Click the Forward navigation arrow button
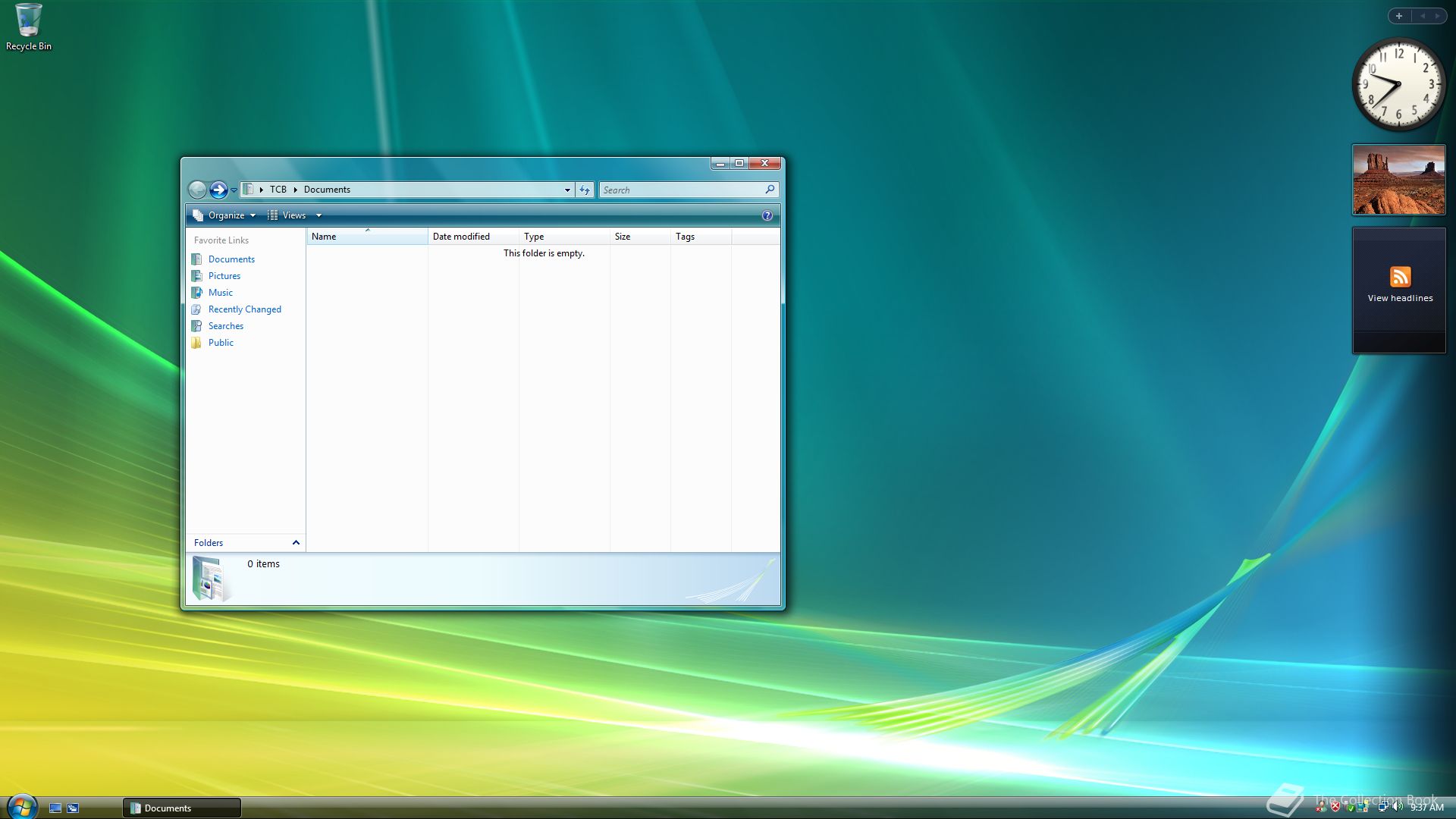Viewport: 1456px width, 819px height. pos(218,190)
